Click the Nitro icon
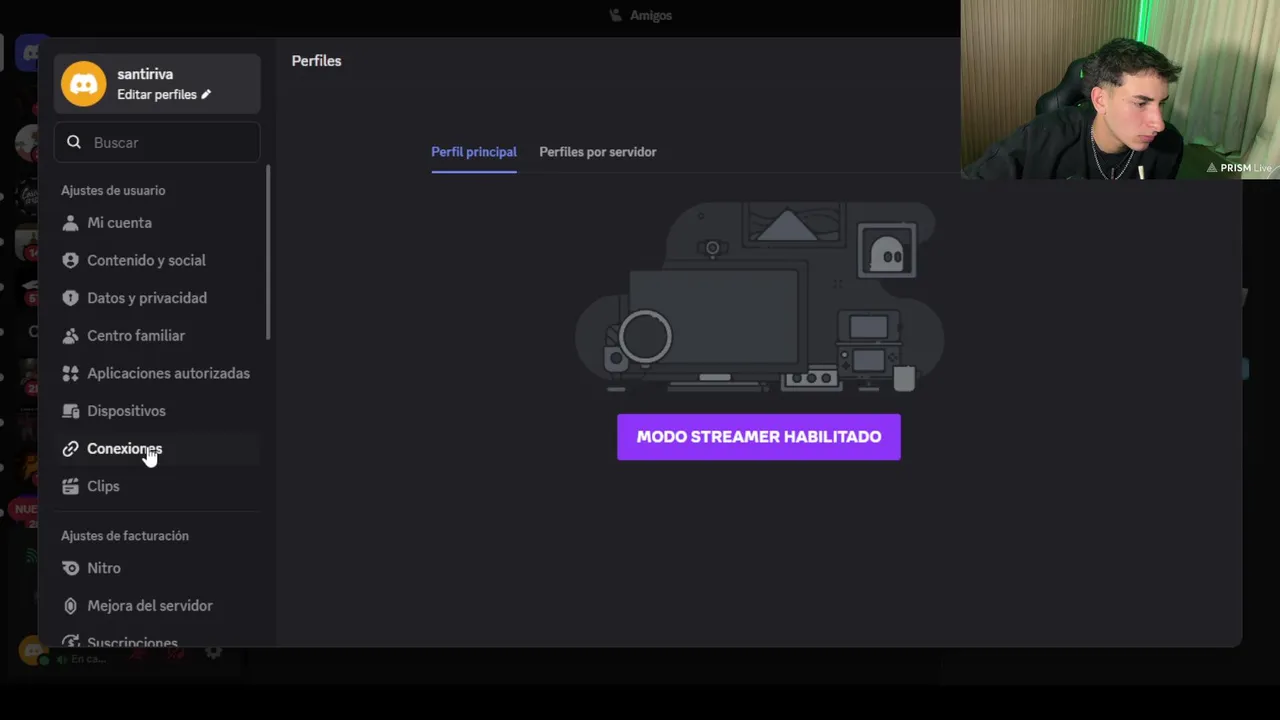 [70, 568]
